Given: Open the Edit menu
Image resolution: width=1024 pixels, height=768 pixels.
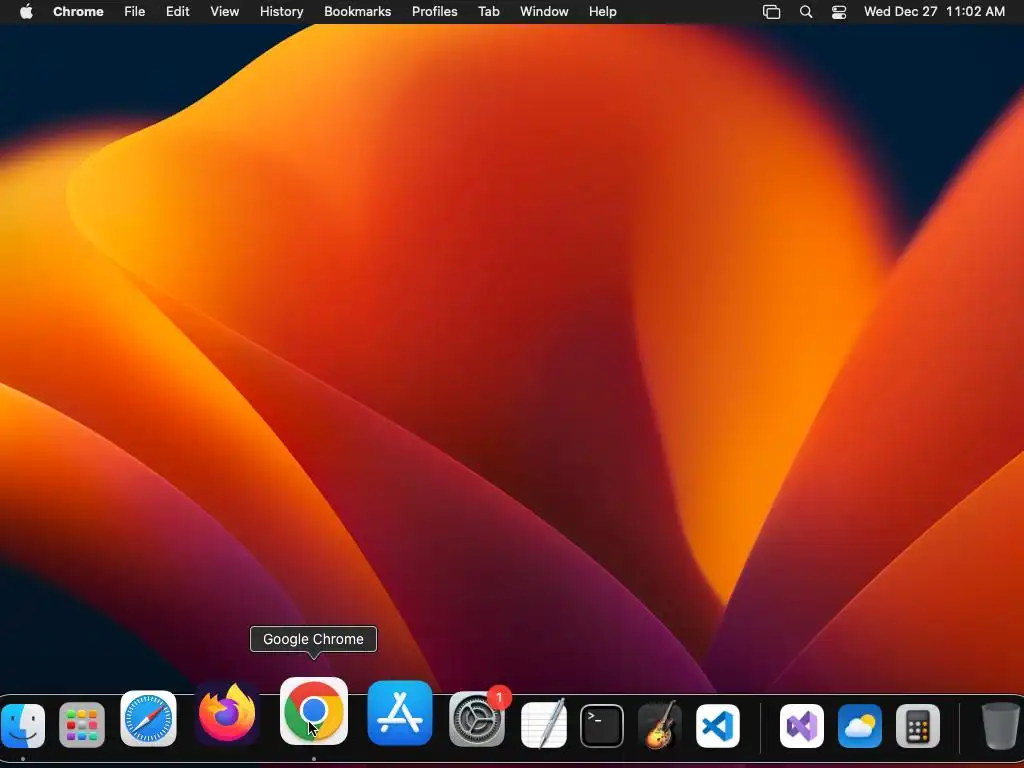Looking at the screenshot, I should 178,12.
